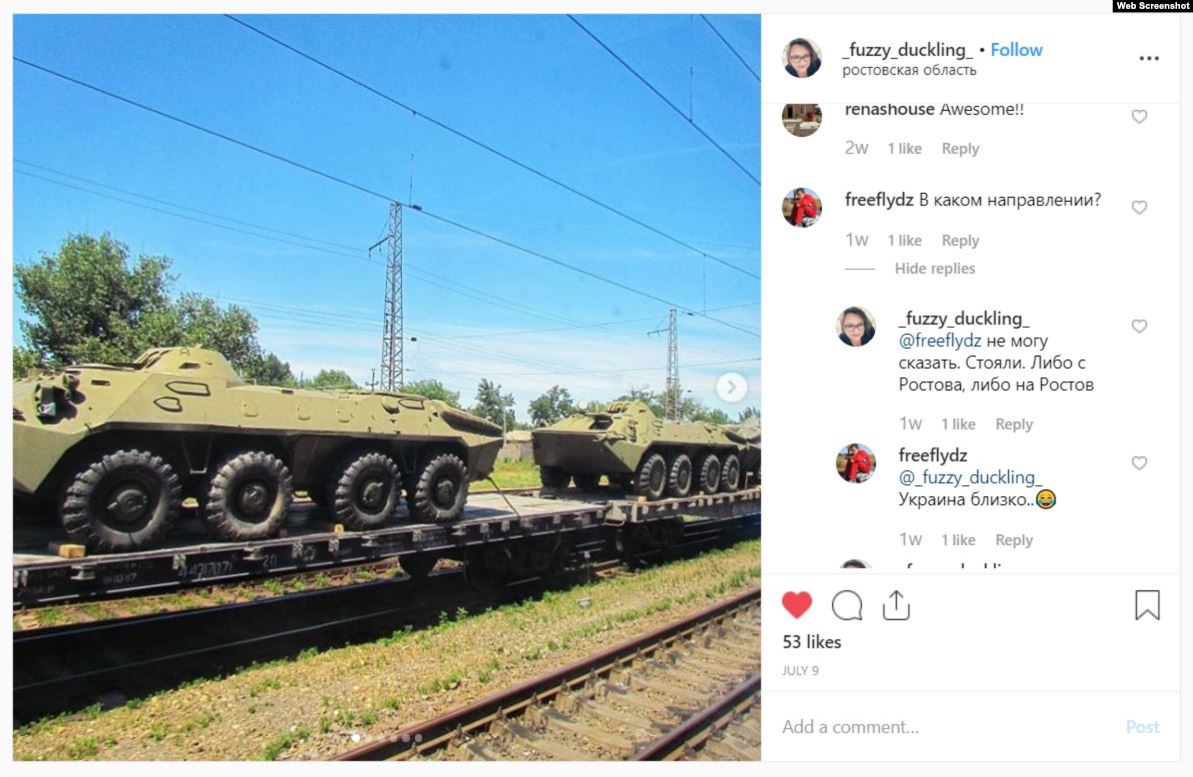Like freeflydz's "Украина близко" reply
This screenshot has height=777, width=1193.
pos(1139,463)
